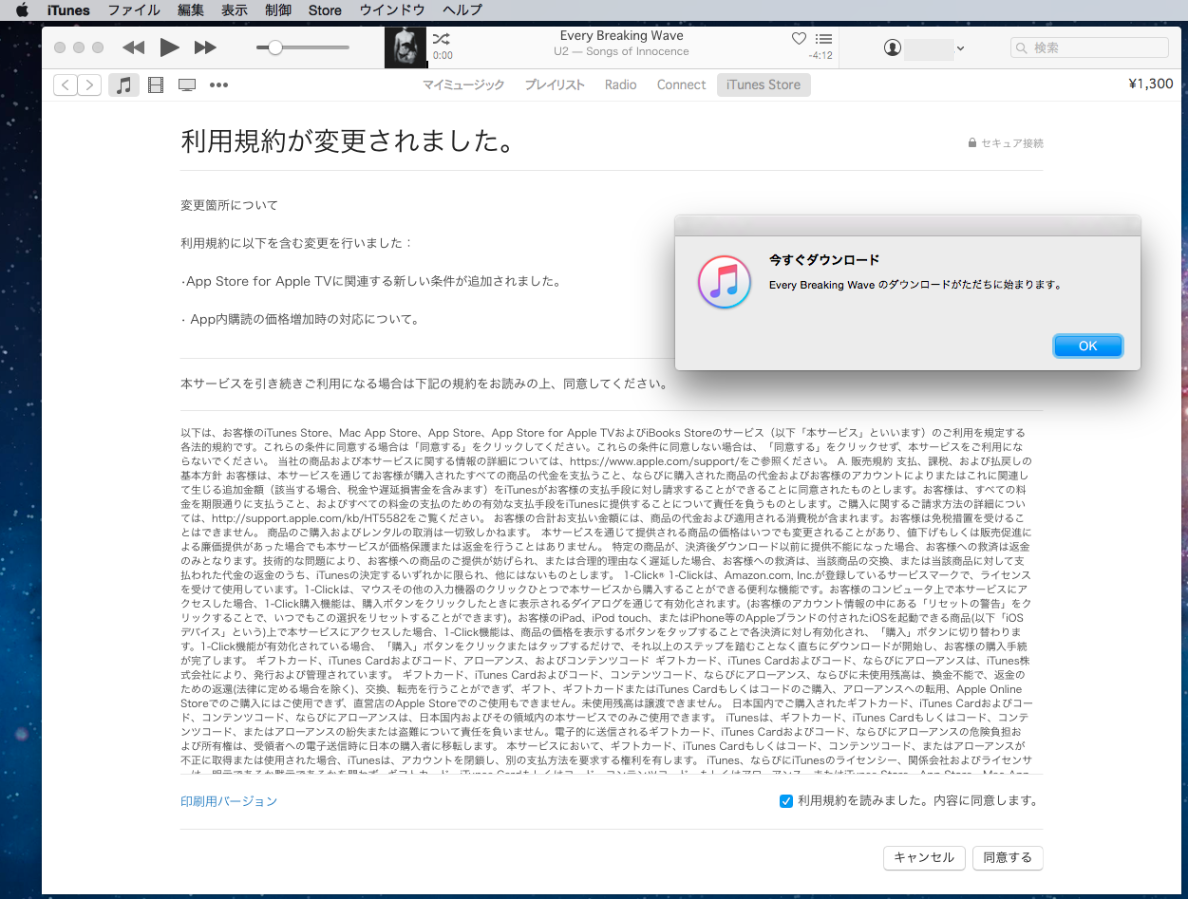
Task: Go back with the left arrow
Action: 65,85
